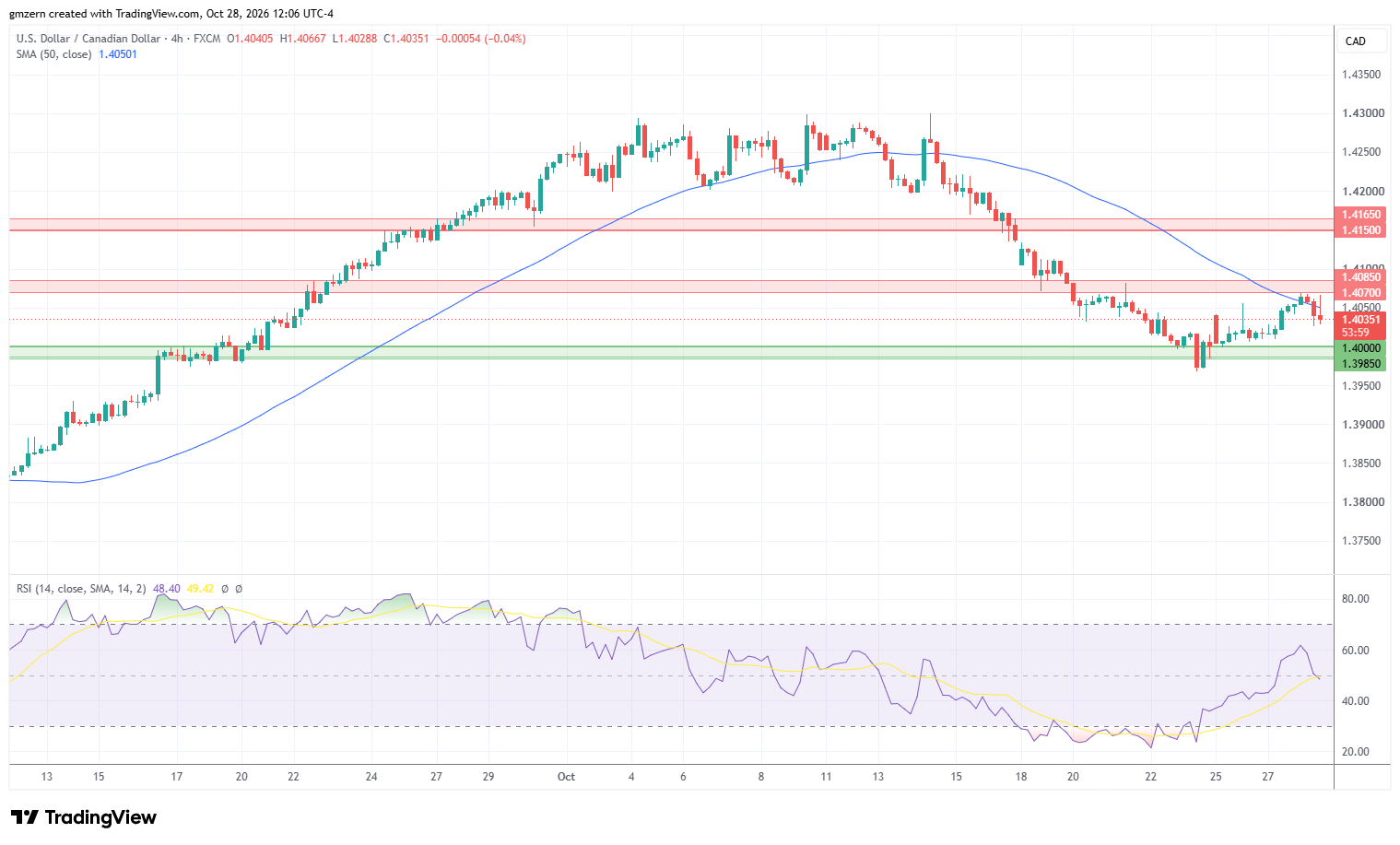Click the 1.39850 green price tag
This screenshot has height=845, width=1400.
pyautogui.click(x=1360, y=364)
